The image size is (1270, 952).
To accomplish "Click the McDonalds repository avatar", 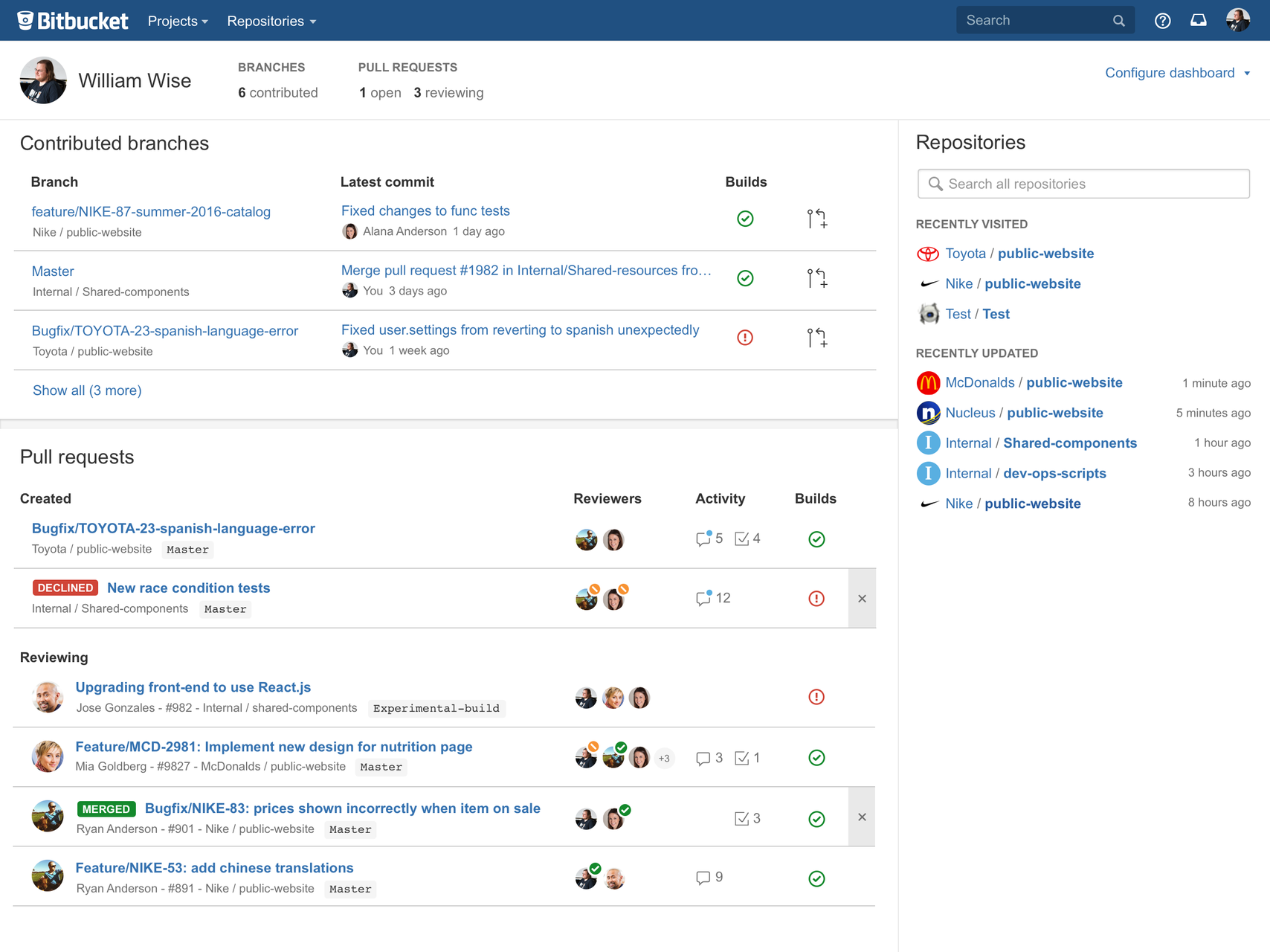I will coord(928,382).
